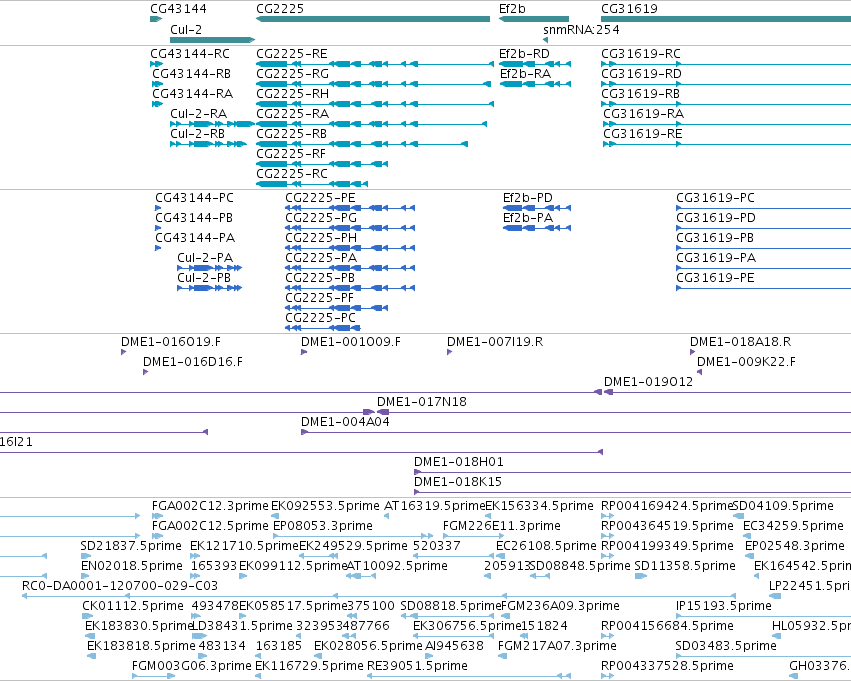Viewport: 851px width, 681px height.
Task: Select transcript CG43144-RC
Action: pyautogui.click(x=156, y=64)
